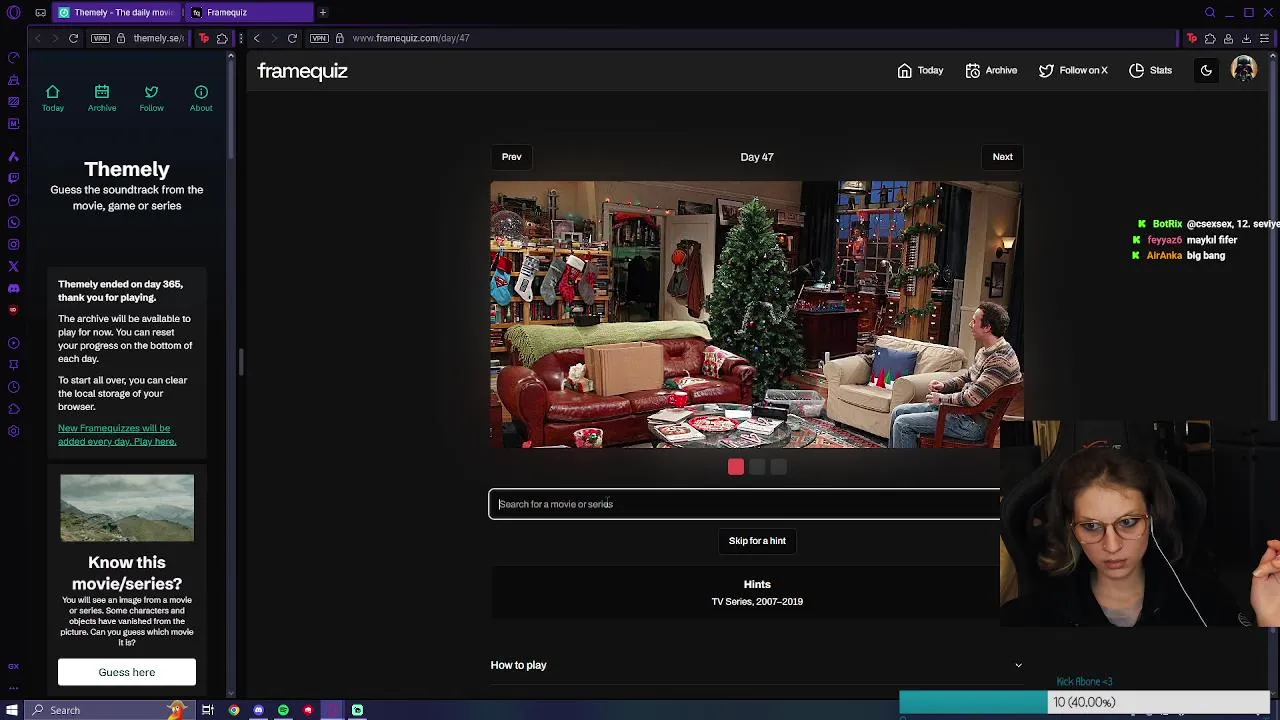Follow the New Framequizzes play here link
The image size is (1280, 720).
[x=116, y=435]
